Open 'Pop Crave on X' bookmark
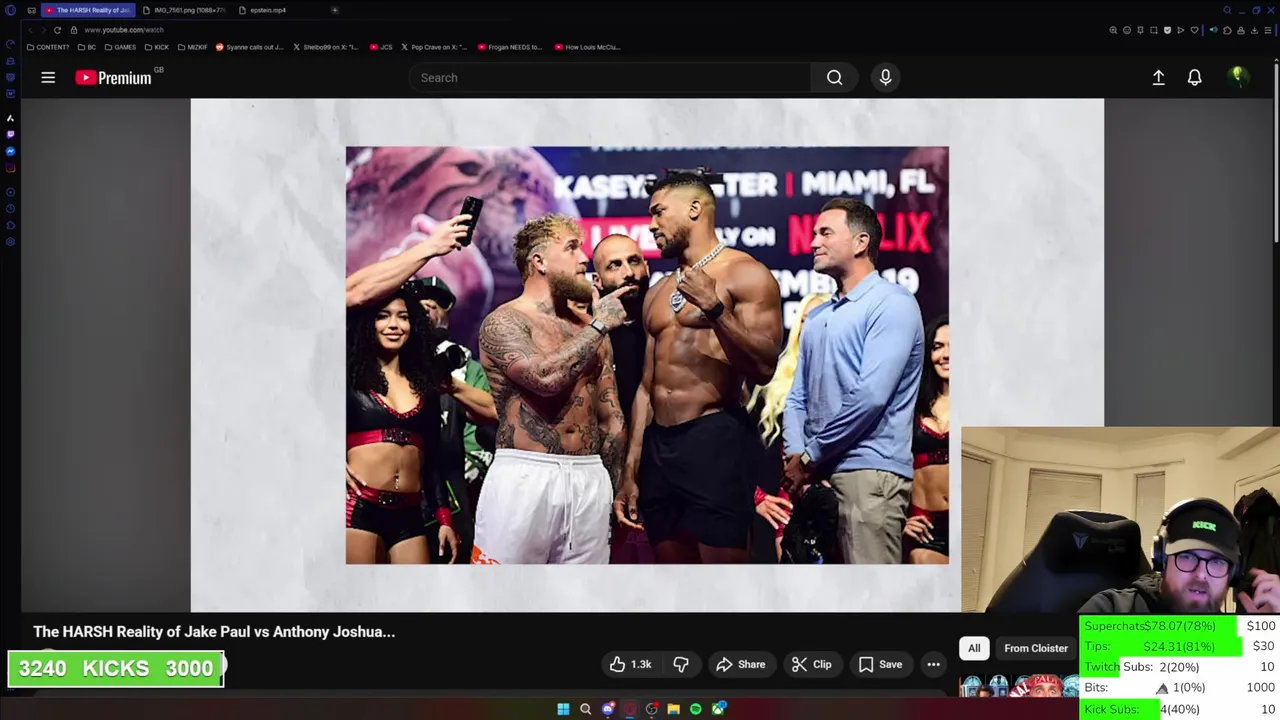Screen dimensions: 1280x720 (x=434, y=47)
